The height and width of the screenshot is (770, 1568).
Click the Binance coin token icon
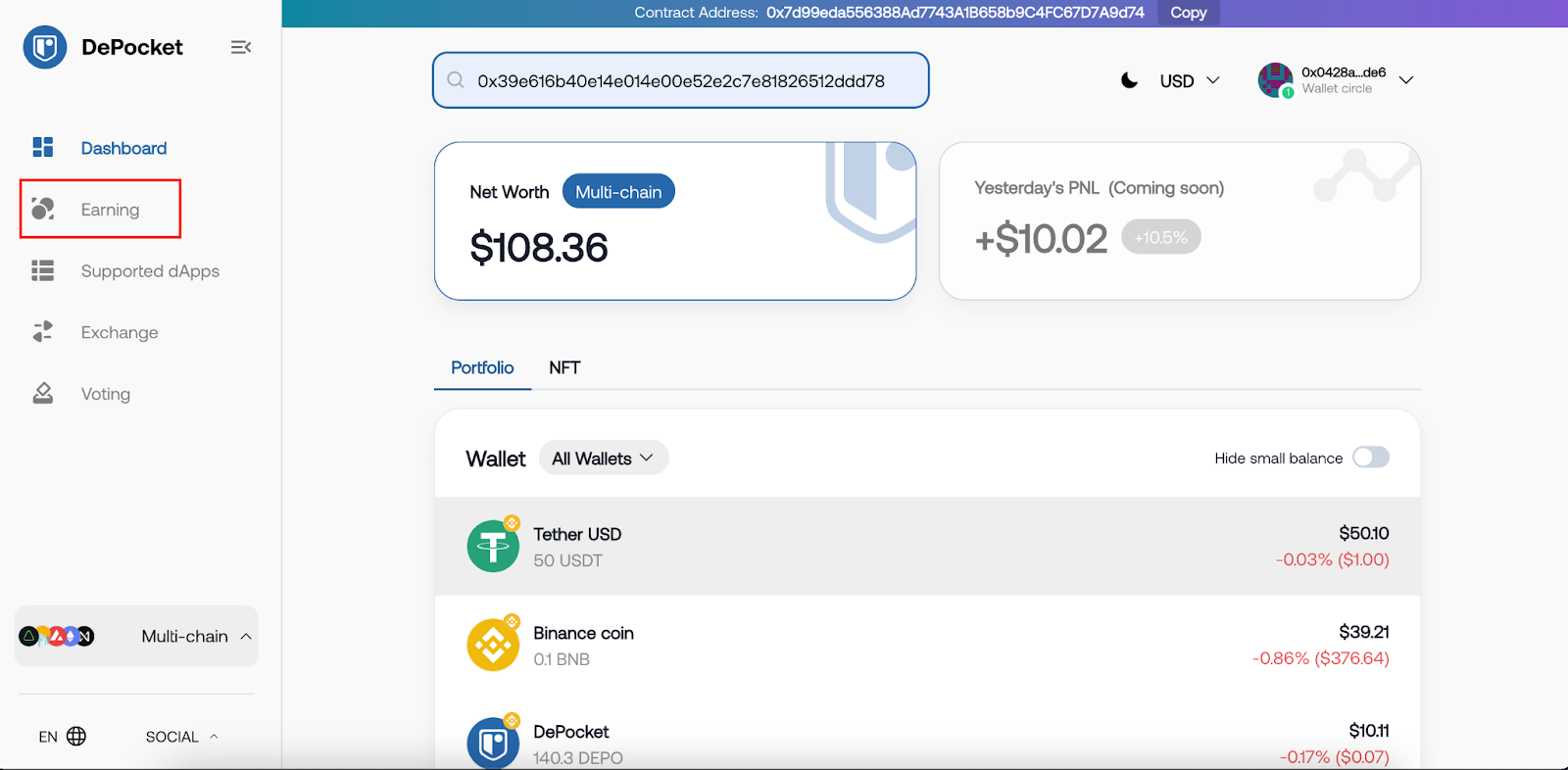click(493, 644)
